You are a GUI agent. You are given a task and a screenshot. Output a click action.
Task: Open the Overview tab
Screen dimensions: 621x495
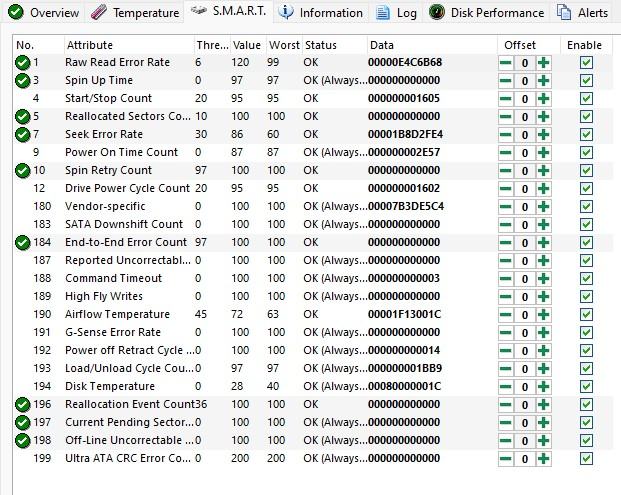(44, 13)
